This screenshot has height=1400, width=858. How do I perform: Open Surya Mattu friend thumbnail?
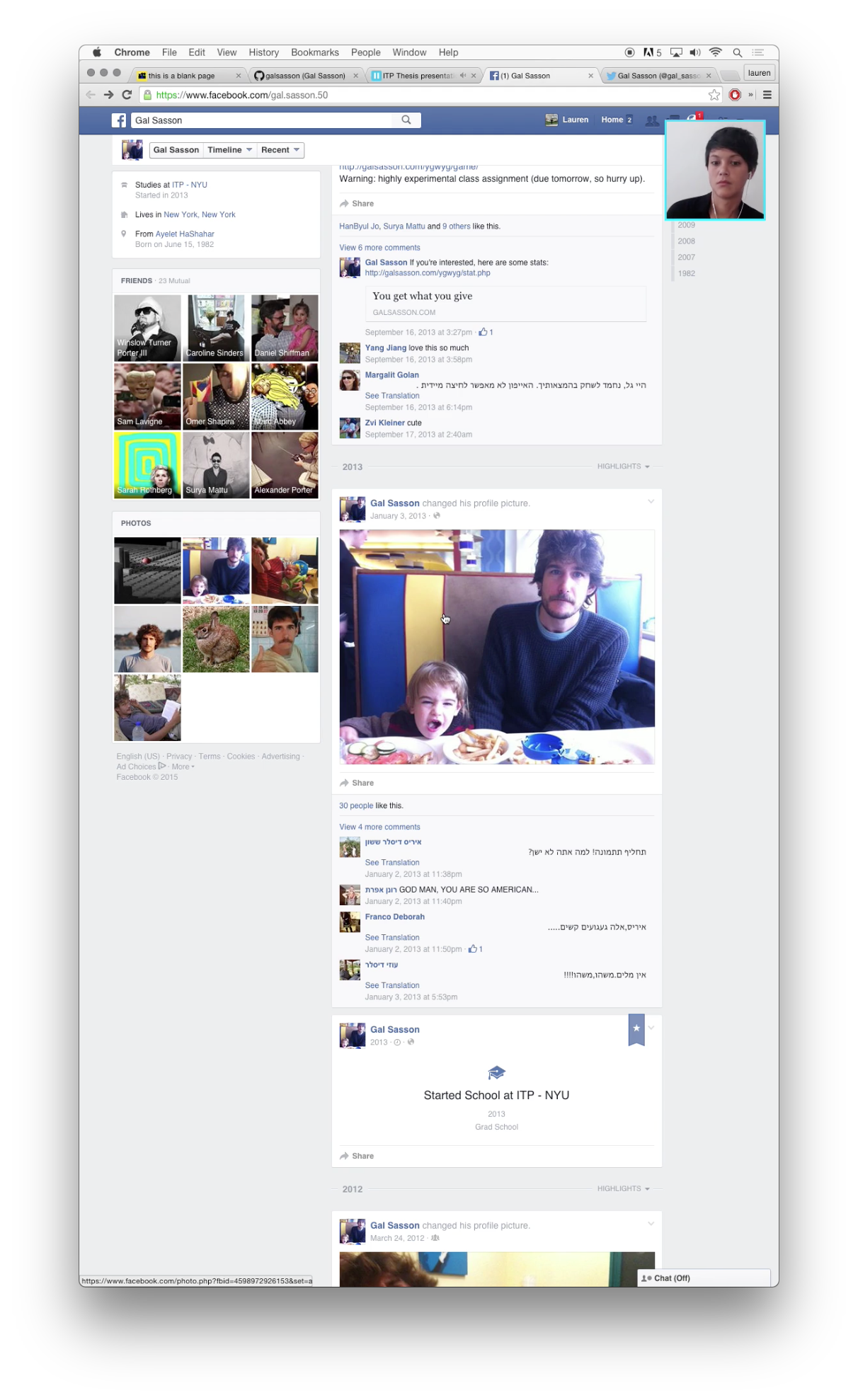coord(216,465)
